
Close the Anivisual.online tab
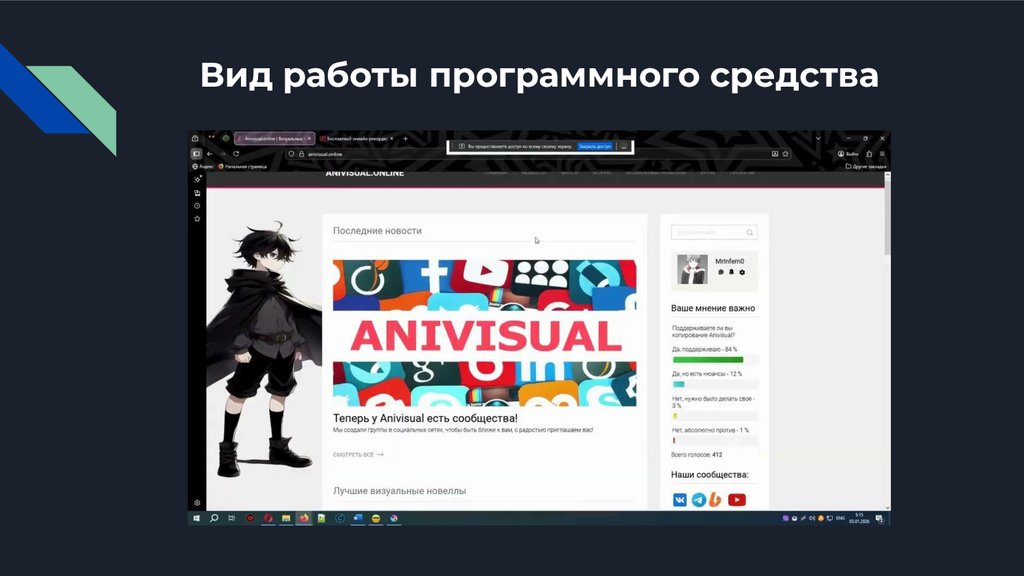(310, 138)
